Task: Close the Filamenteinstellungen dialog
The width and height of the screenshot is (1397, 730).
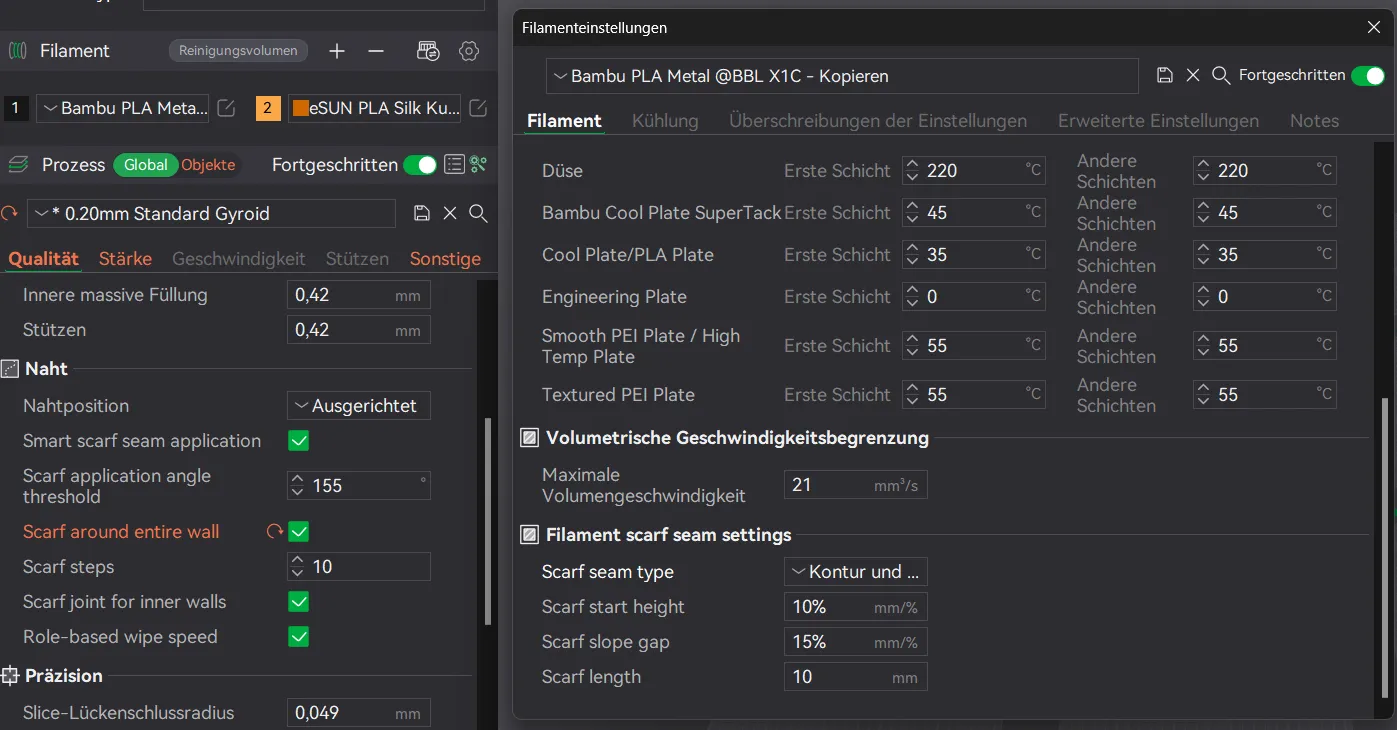Action: pos(1374,27)
